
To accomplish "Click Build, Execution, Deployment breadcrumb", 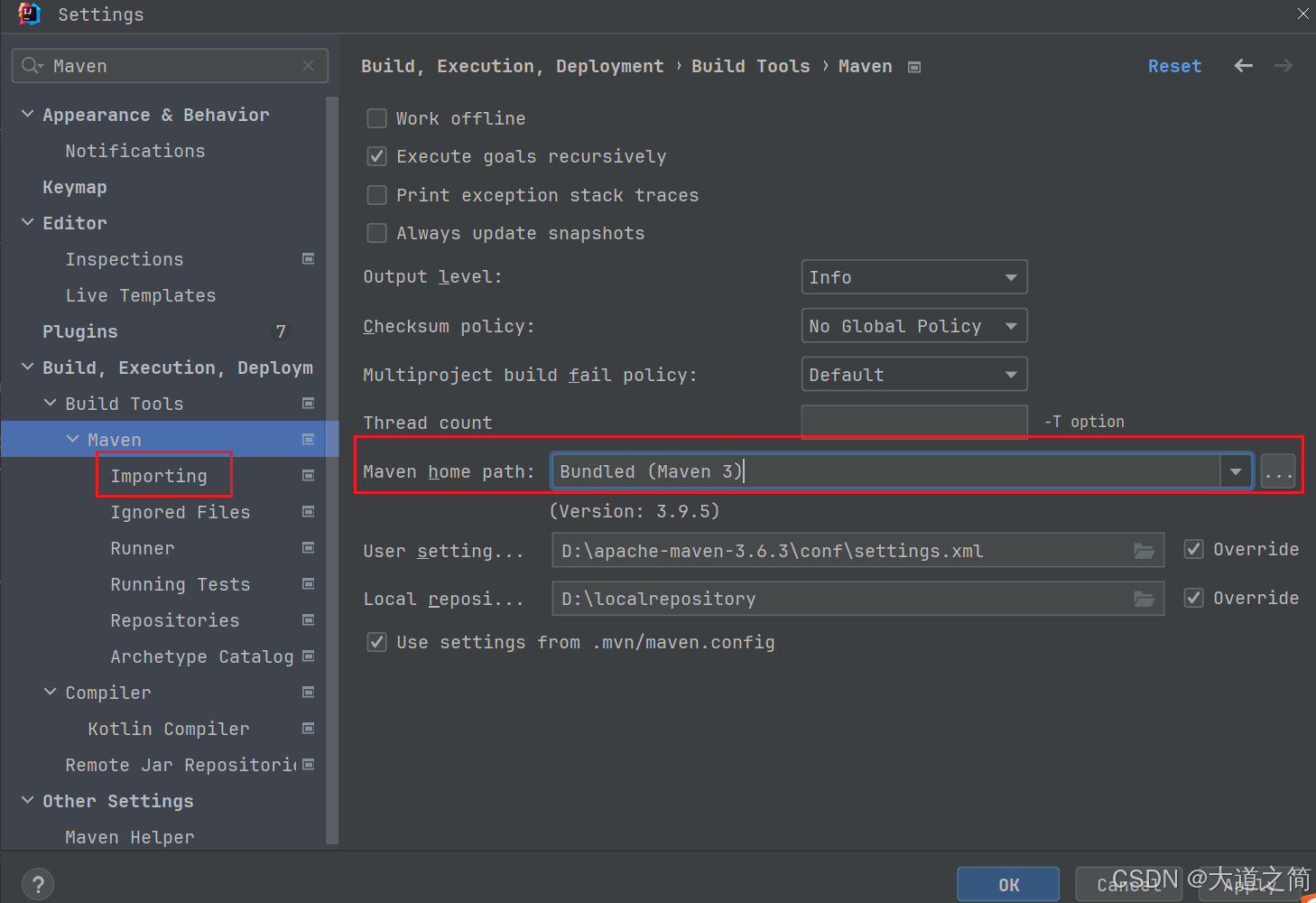I will point(513,66).
